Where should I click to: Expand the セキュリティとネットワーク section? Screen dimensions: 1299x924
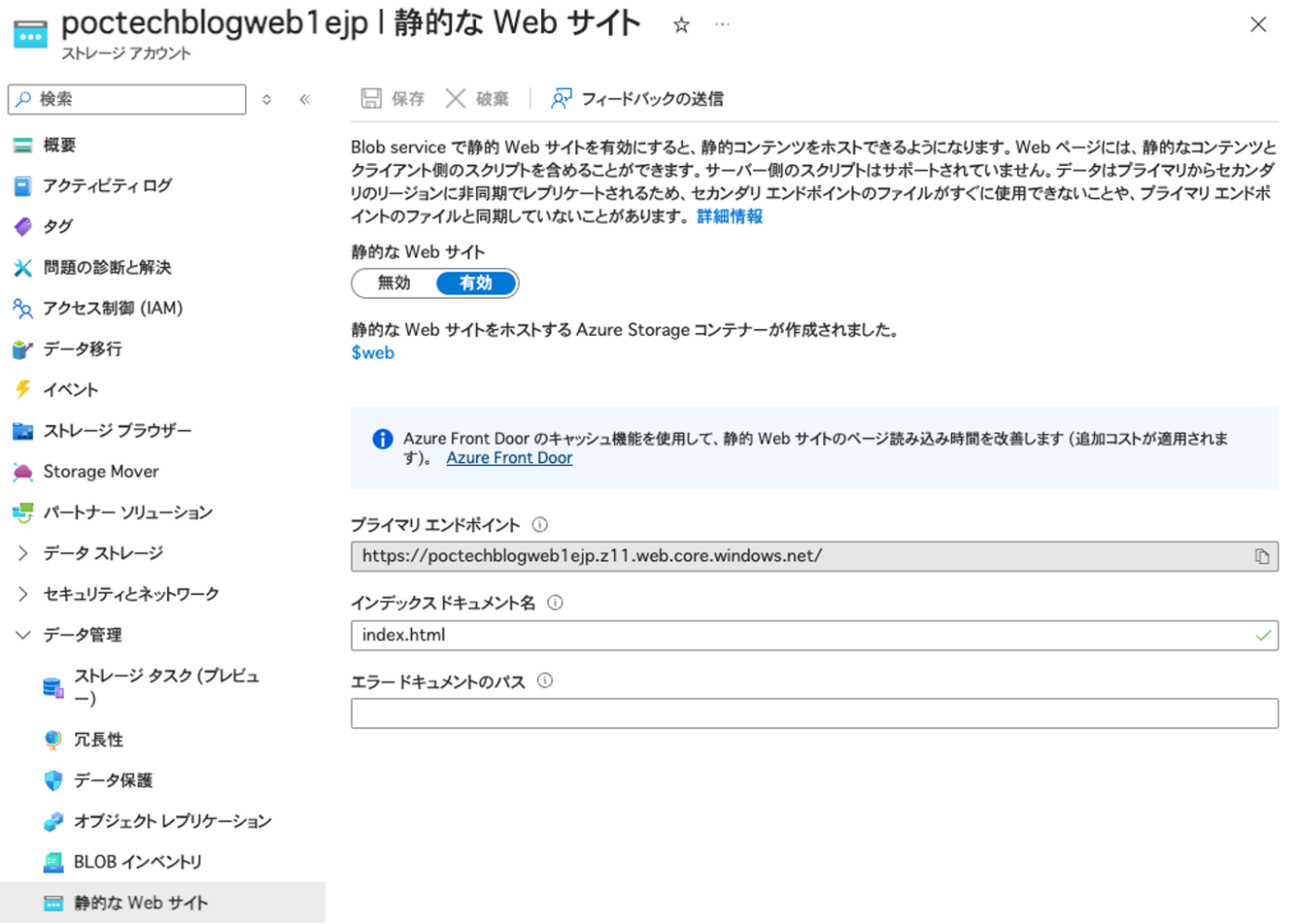[23, 594]
